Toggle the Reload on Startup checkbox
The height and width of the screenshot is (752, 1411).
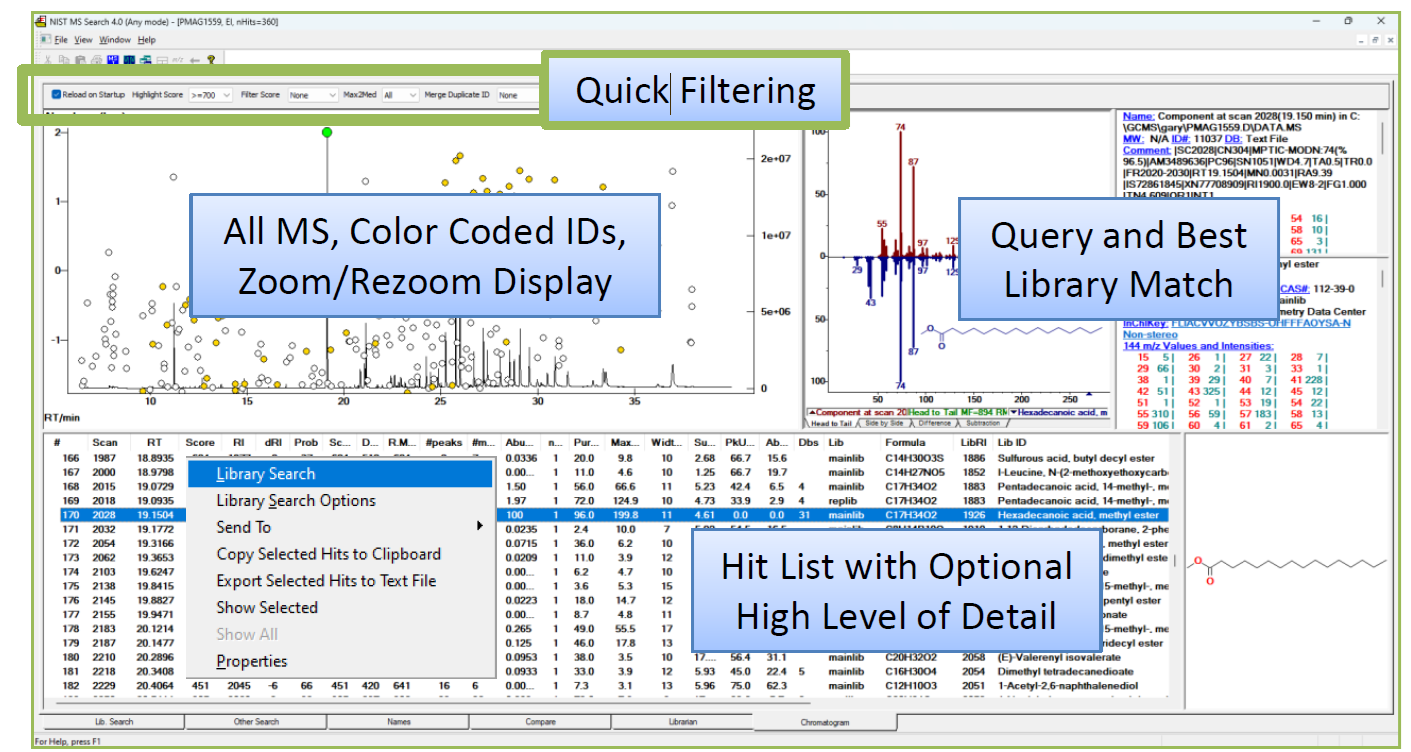coord(56,95)
